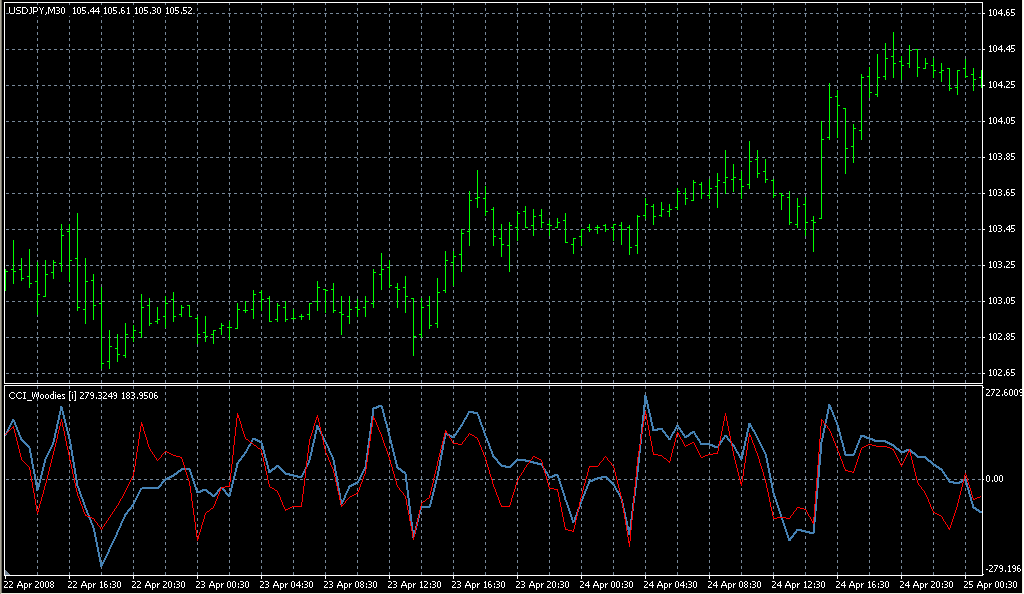Click the 0.00 level on indicator scale
Image resolution: width=1024 pixels, height=594 pixels.
pos(998,479)
